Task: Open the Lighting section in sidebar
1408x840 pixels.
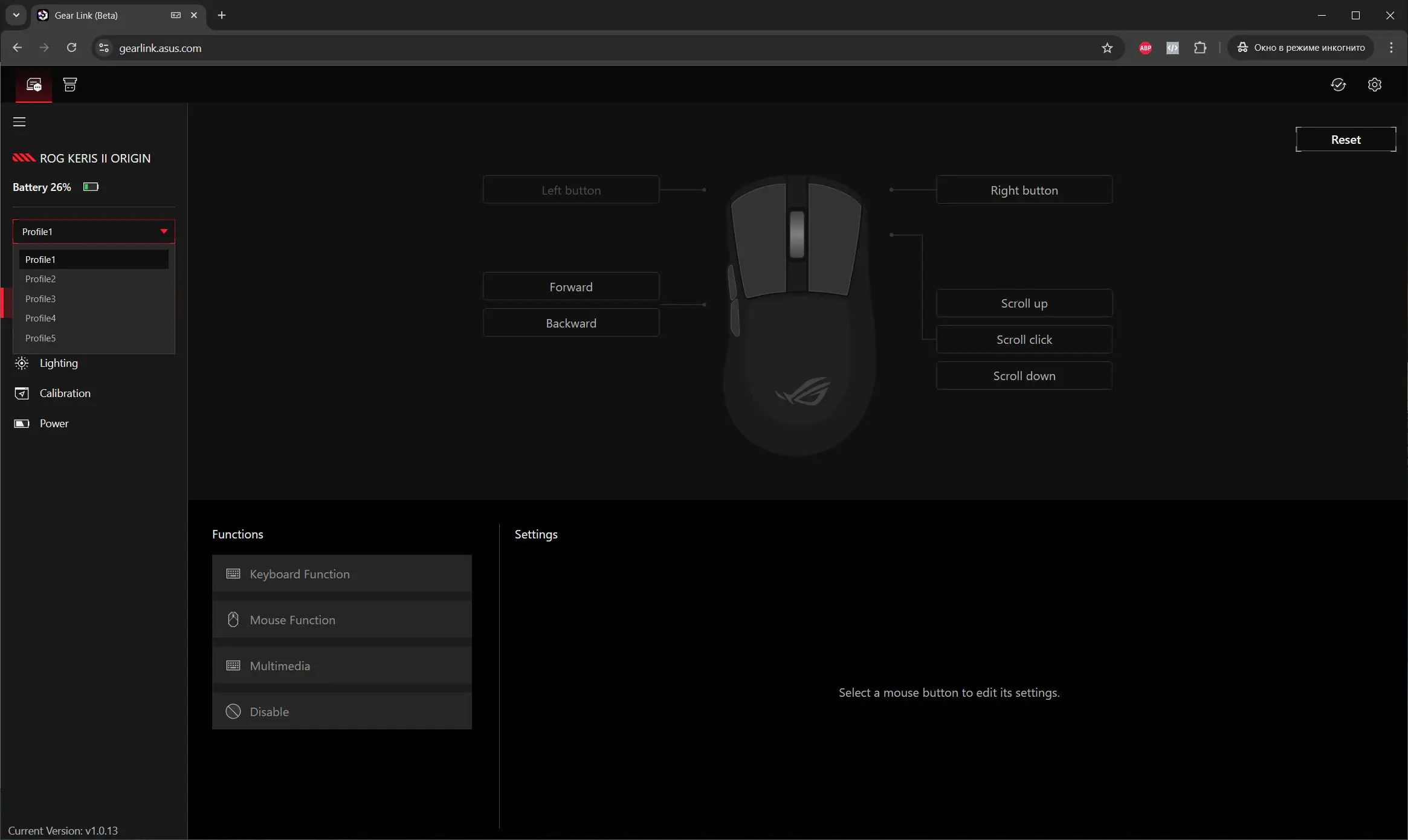Action: pos(59,363)
